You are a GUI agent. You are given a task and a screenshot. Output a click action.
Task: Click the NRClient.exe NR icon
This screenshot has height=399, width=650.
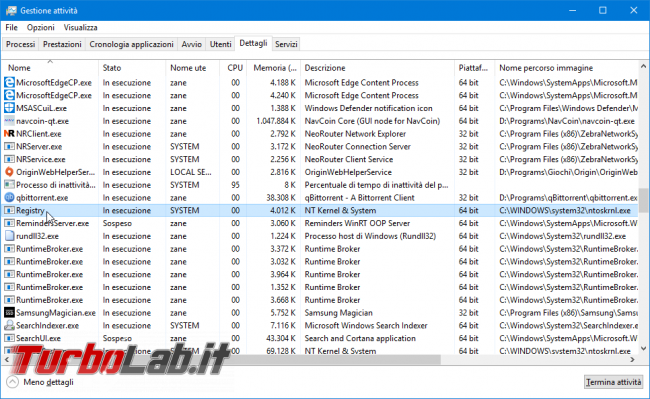[x=9, y=134]
